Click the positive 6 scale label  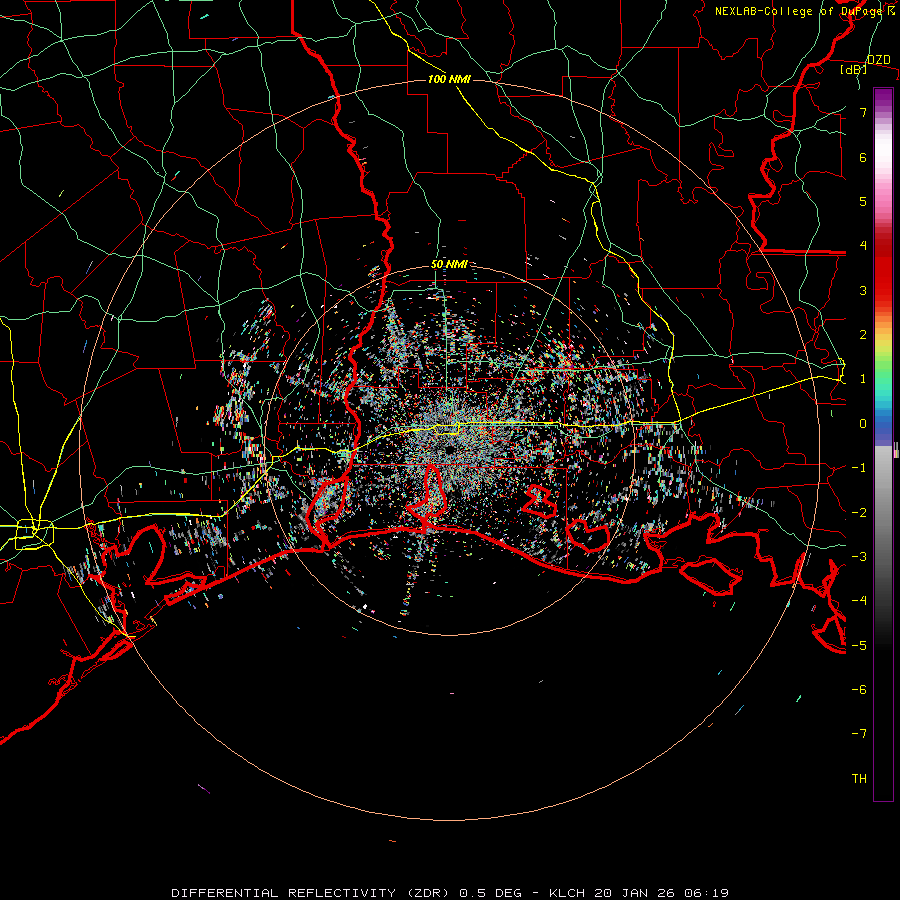[863, 157]
